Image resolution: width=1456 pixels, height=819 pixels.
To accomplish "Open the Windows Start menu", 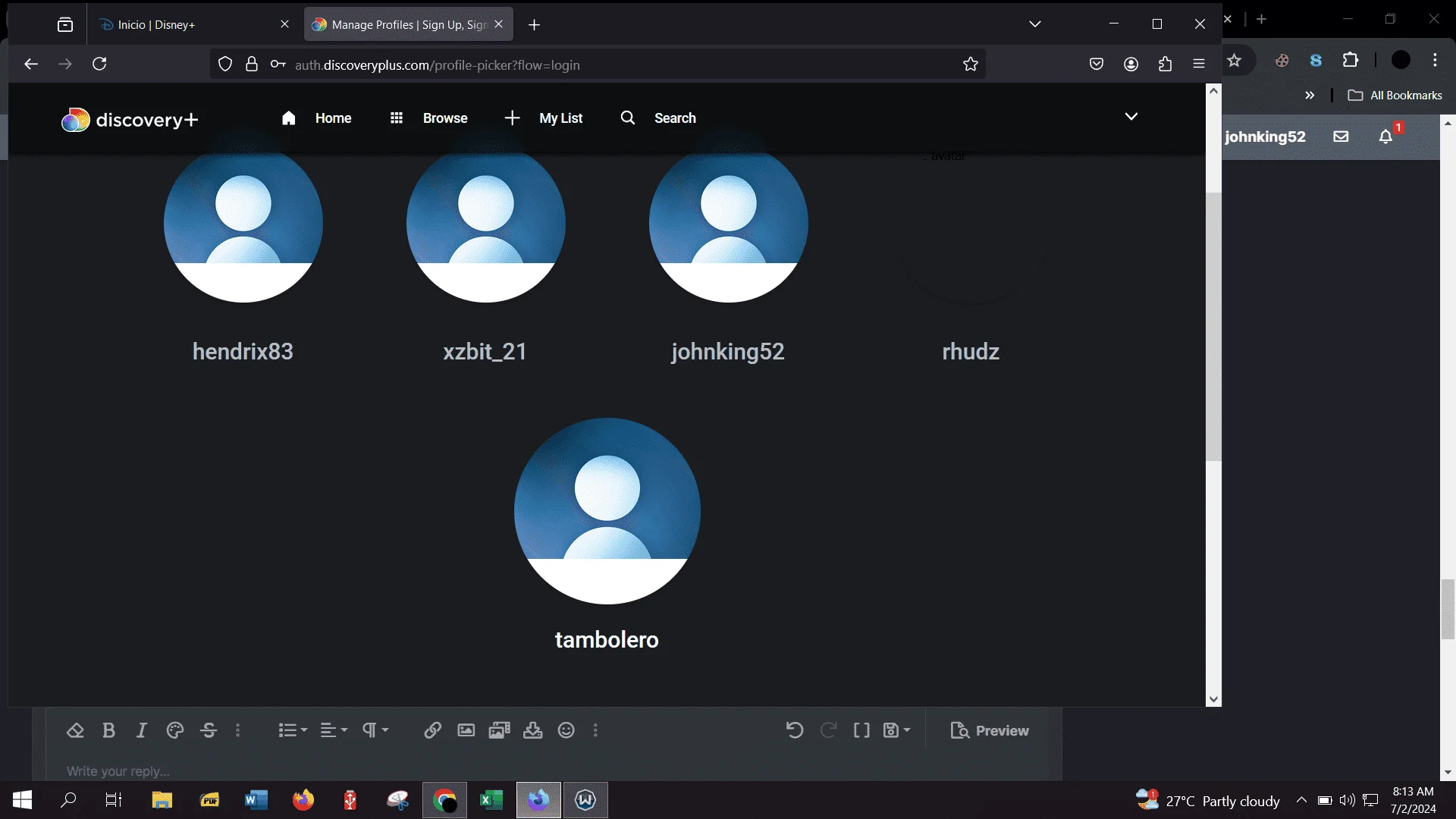I will (22, 800).
